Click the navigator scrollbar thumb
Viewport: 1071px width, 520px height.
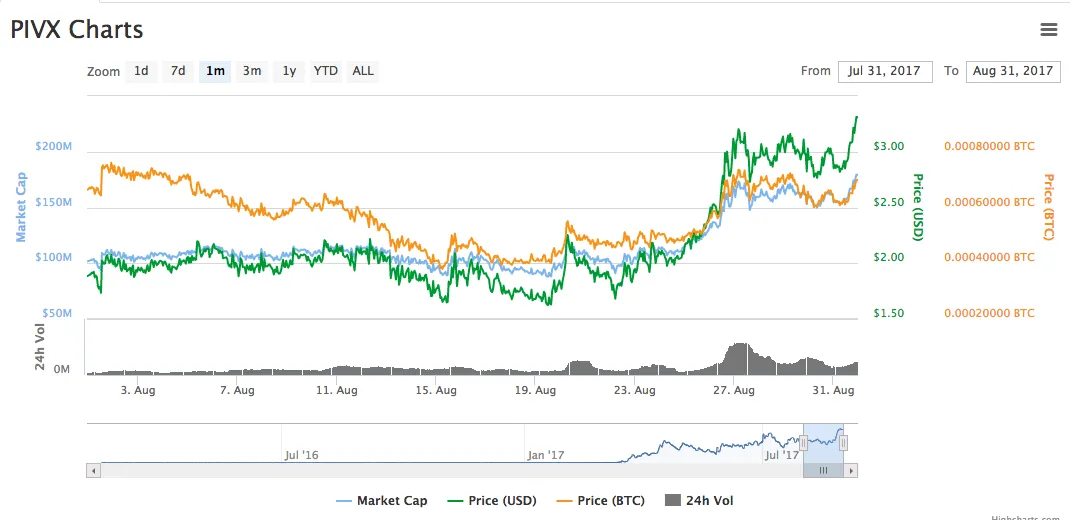[x=824, y=471]
